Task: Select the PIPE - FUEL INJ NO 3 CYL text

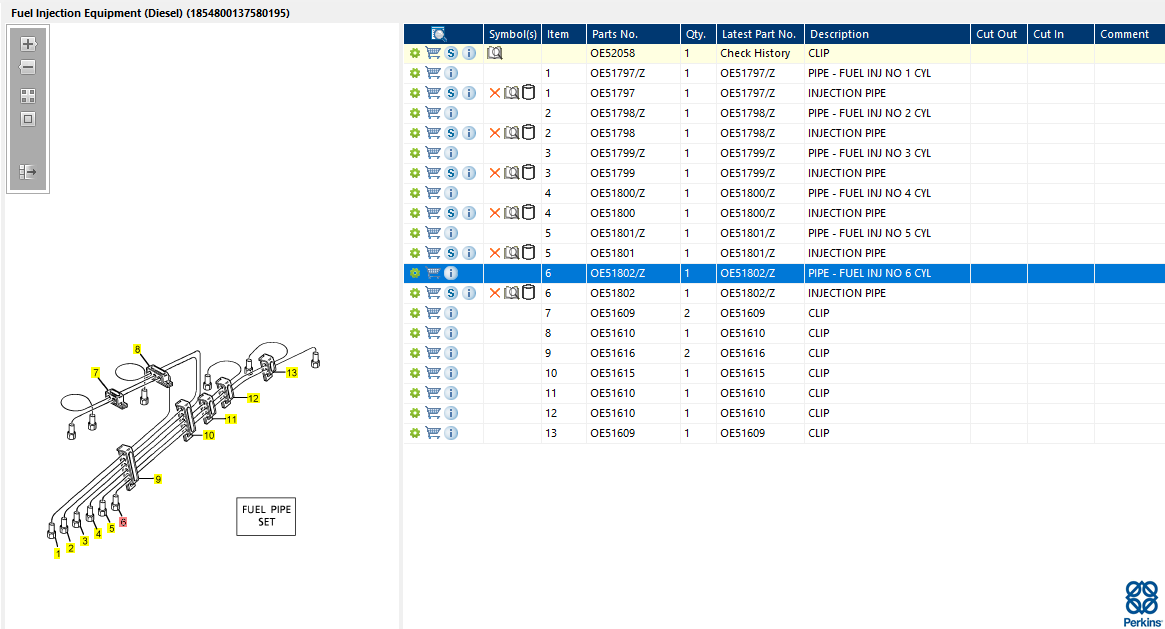Action: pos(869,153)
